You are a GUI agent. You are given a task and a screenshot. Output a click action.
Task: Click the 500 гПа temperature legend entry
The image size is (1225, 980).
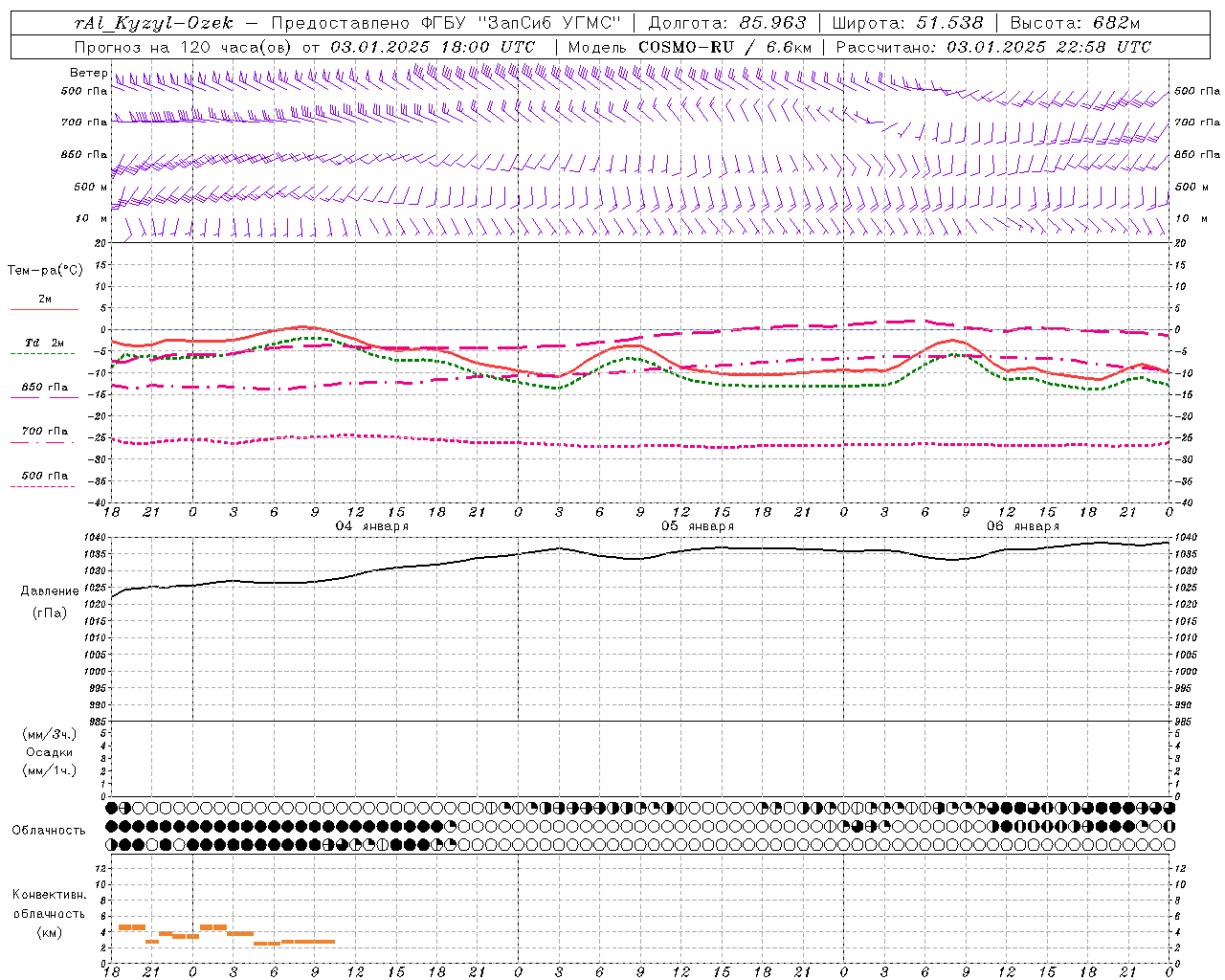[x=45, y=476]
